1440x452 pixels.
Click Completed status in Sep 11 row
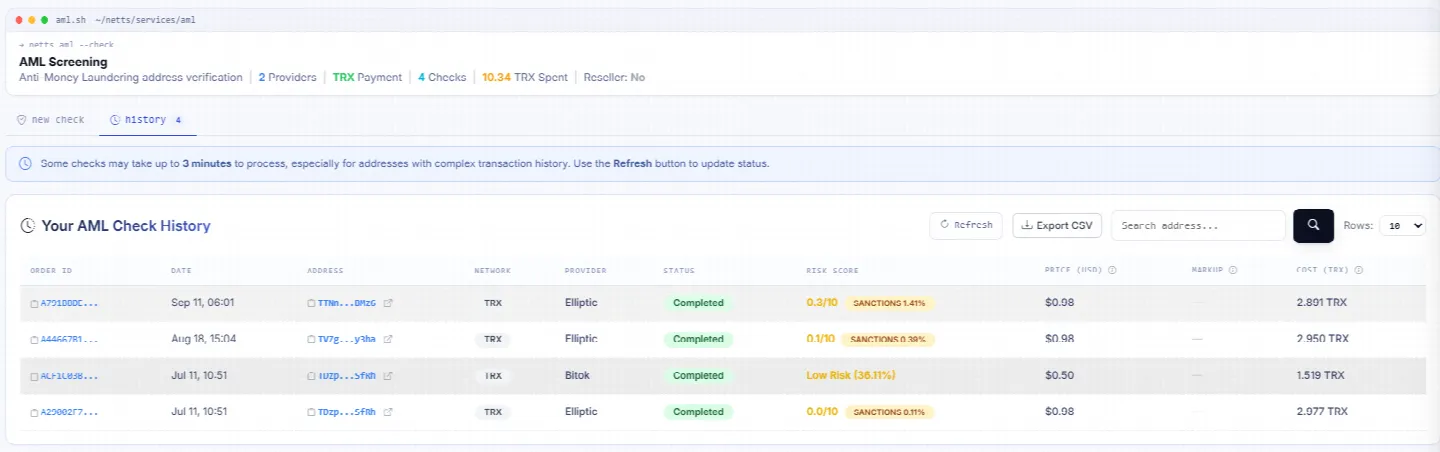coord(698,303)
